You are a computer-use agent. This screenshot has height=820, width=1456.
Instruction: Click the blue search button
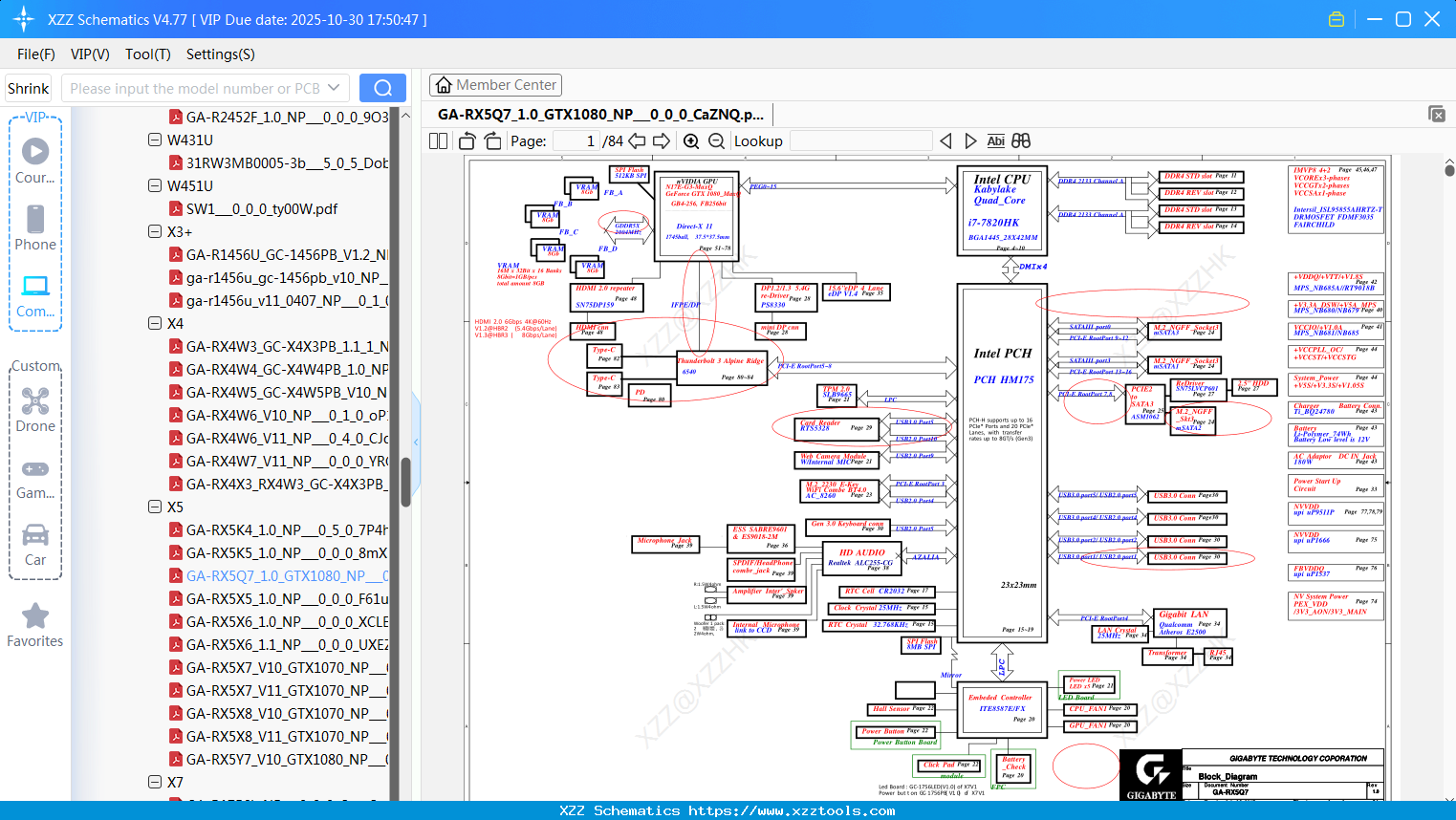click(382, 88)
